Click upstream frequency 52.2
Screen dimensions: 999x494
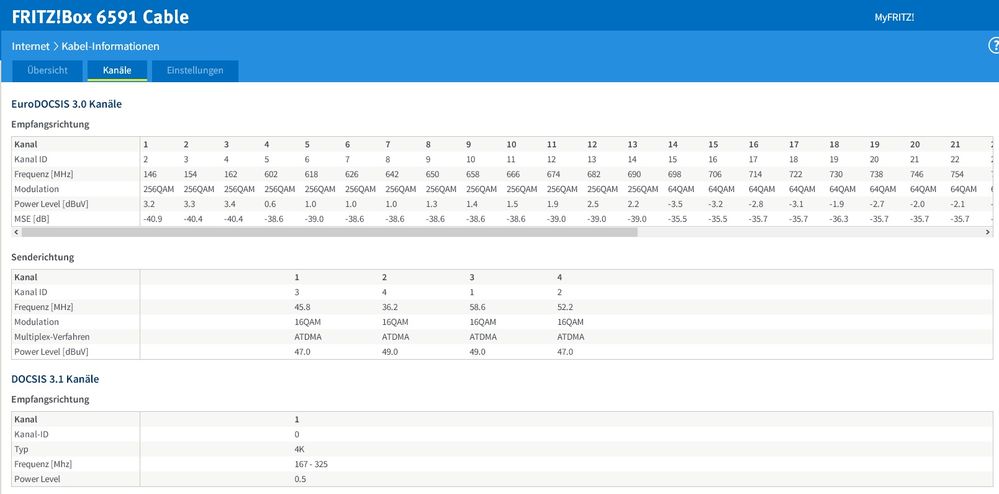(x=565, y=307)
